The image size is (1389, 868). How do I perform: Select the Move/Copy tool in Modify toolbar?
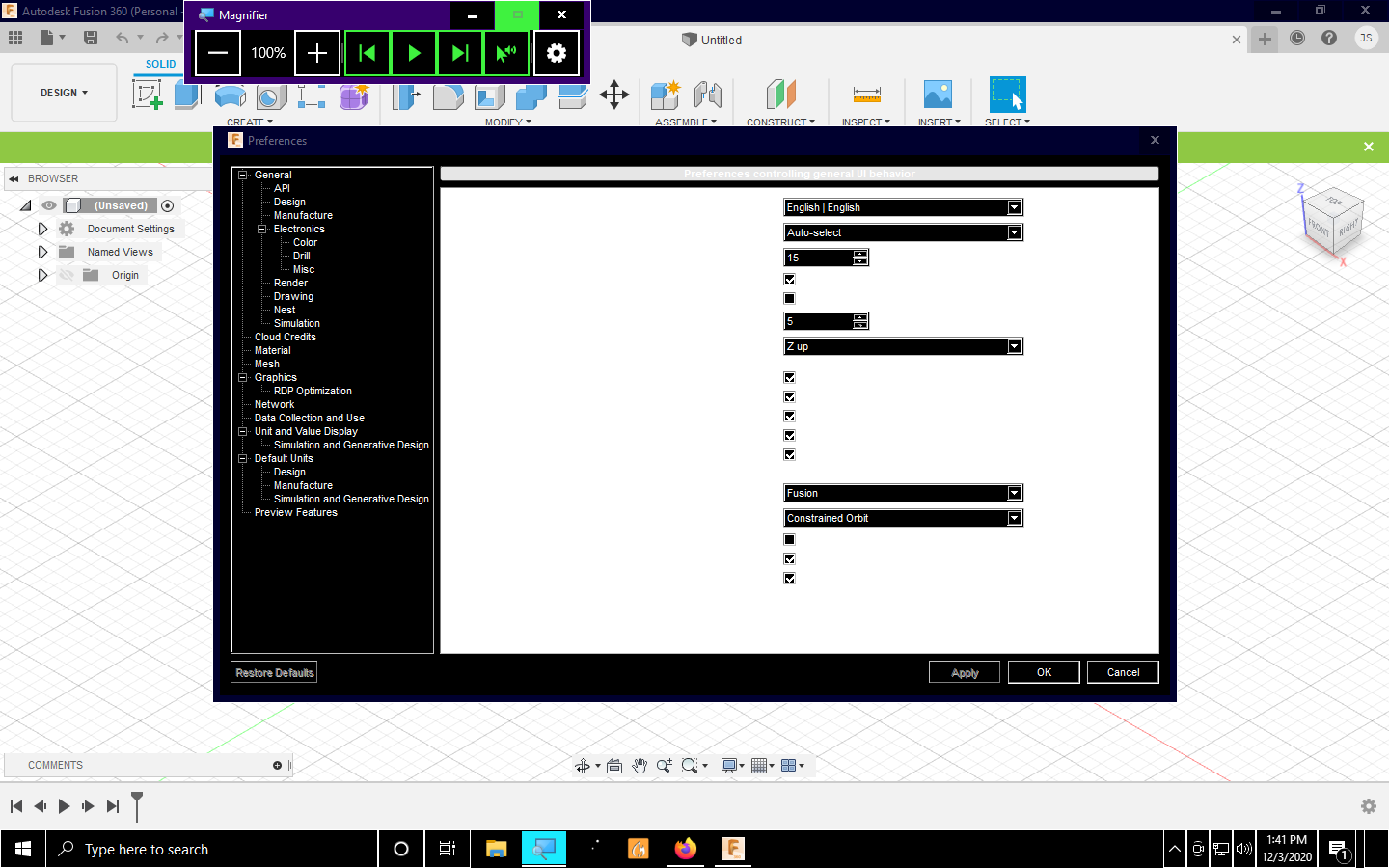pyautogui.click(x=614, y=95)
